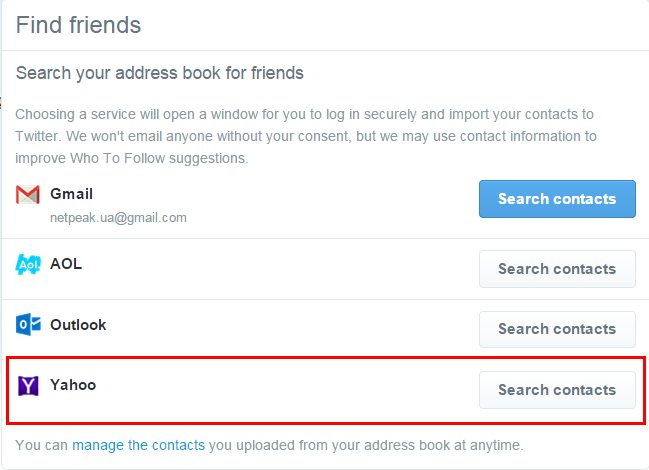Open the 'manage the contacts' link
Viewport: 649px width, 470px height.
tap(138, 445)
